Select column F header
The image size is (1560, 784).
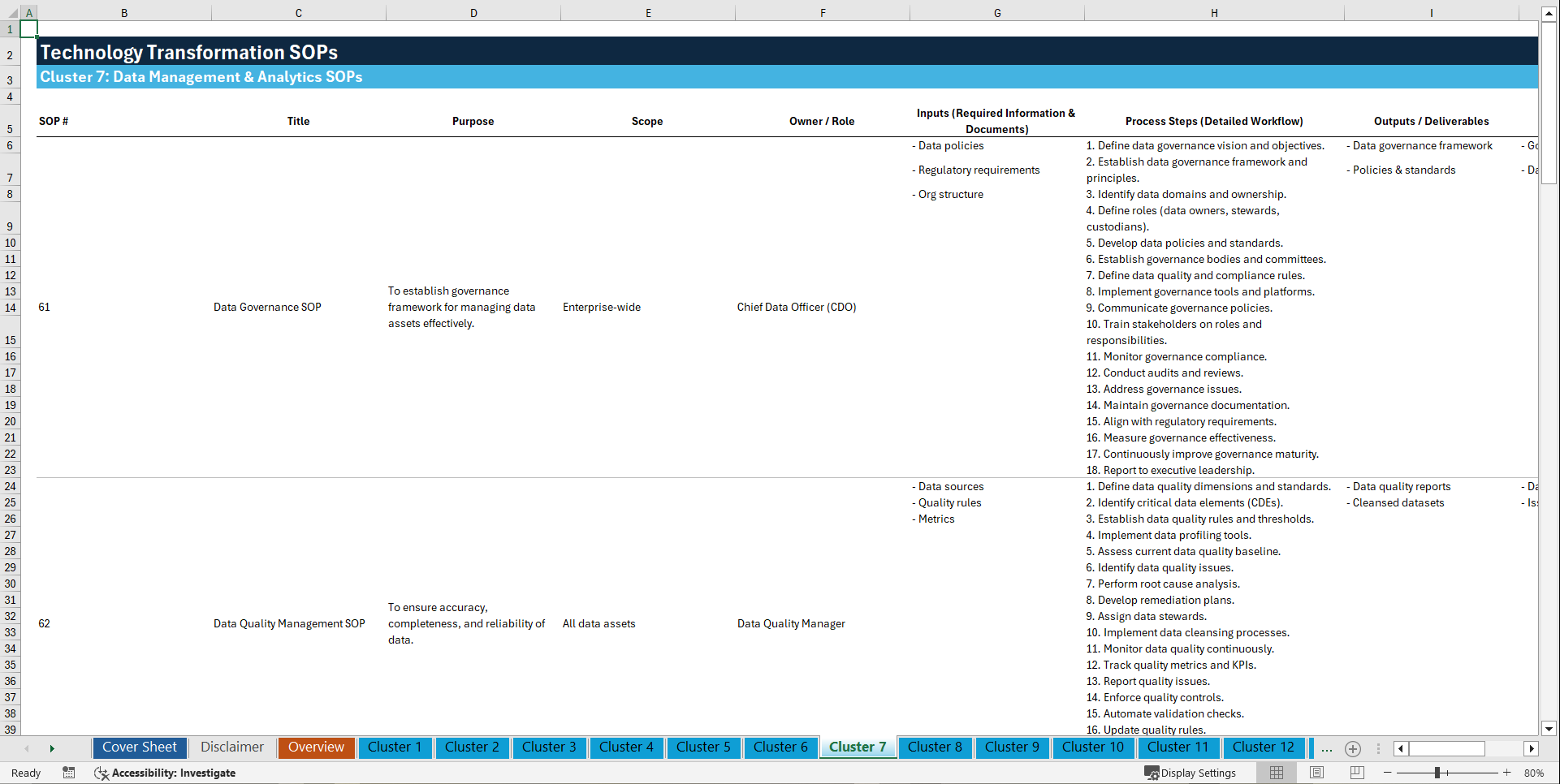(823, 13)
